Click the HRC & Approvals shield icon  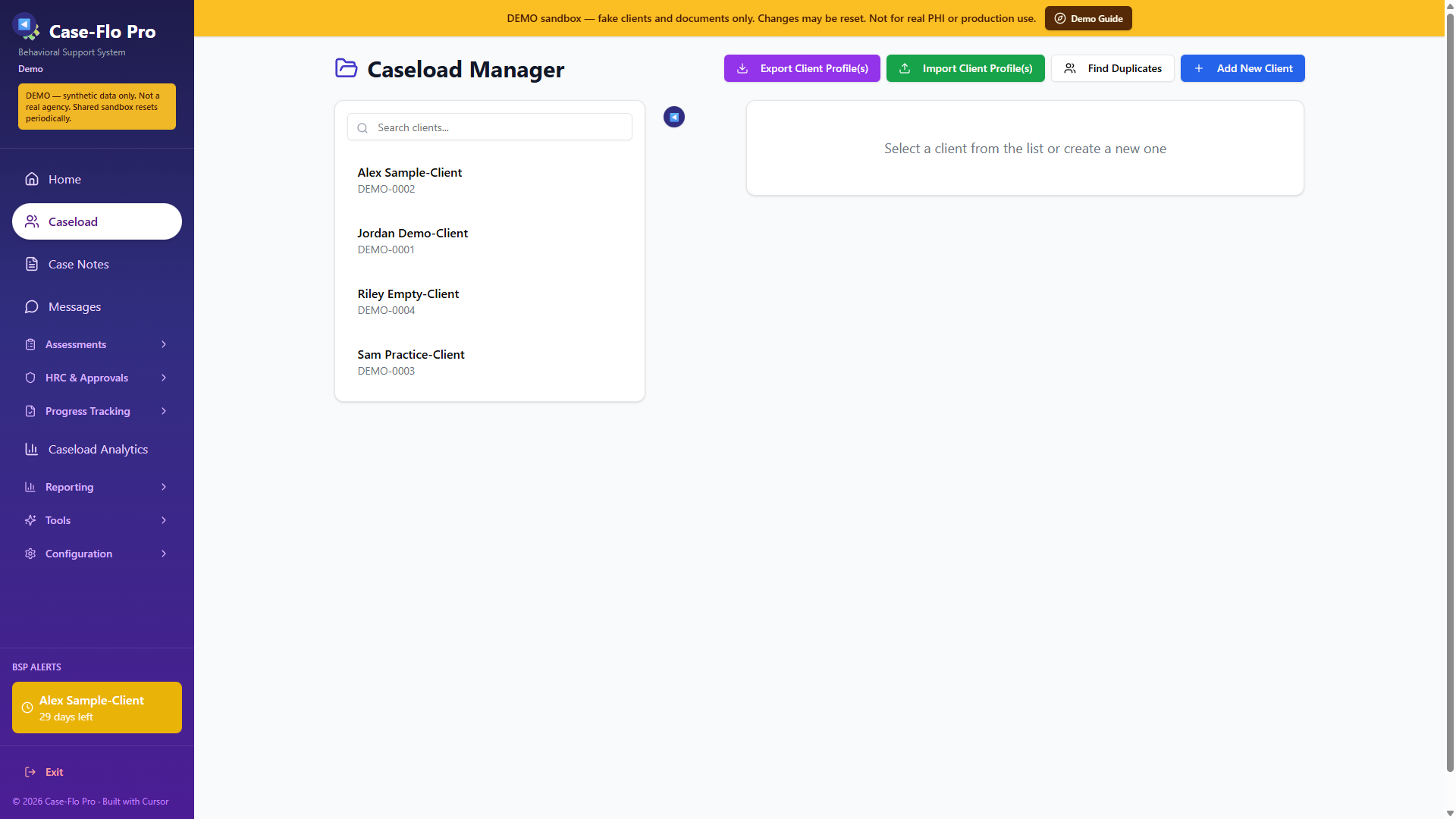(x=30, y=378)
